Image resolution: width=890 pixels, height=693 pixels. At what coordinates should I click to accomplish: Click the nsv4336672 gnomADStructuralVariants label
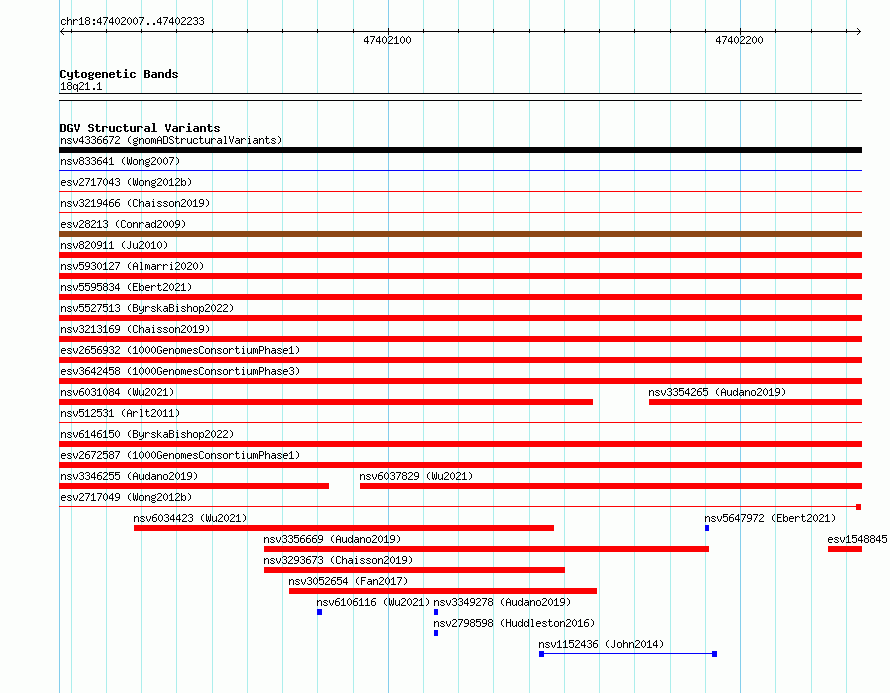click(171, 140)
